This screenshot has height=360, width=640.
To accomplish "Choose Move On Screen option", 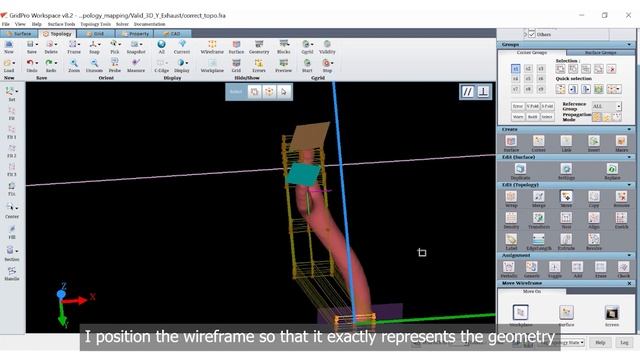I will pos(612,312).
